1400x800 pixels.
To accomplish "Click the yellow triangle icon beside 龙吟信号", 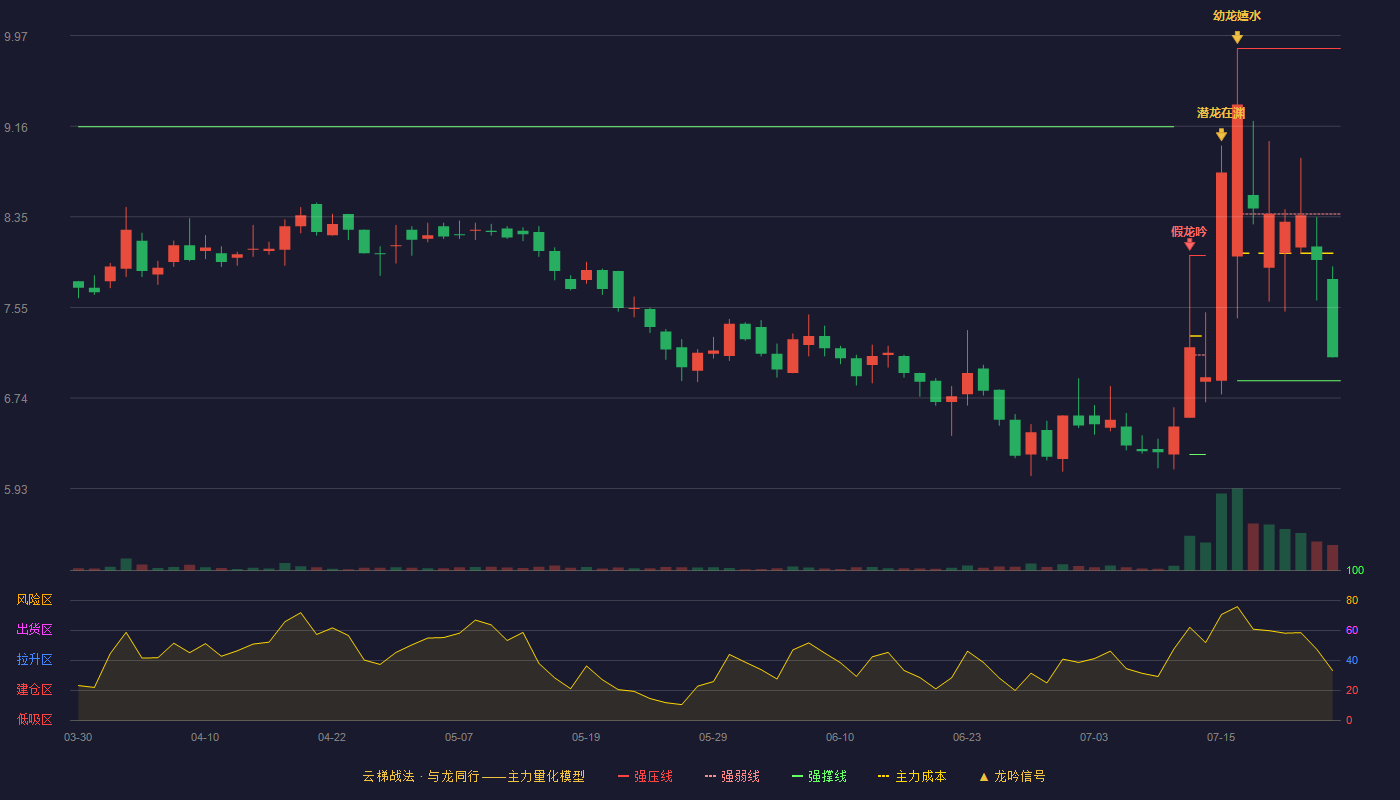I will [984, 776].
